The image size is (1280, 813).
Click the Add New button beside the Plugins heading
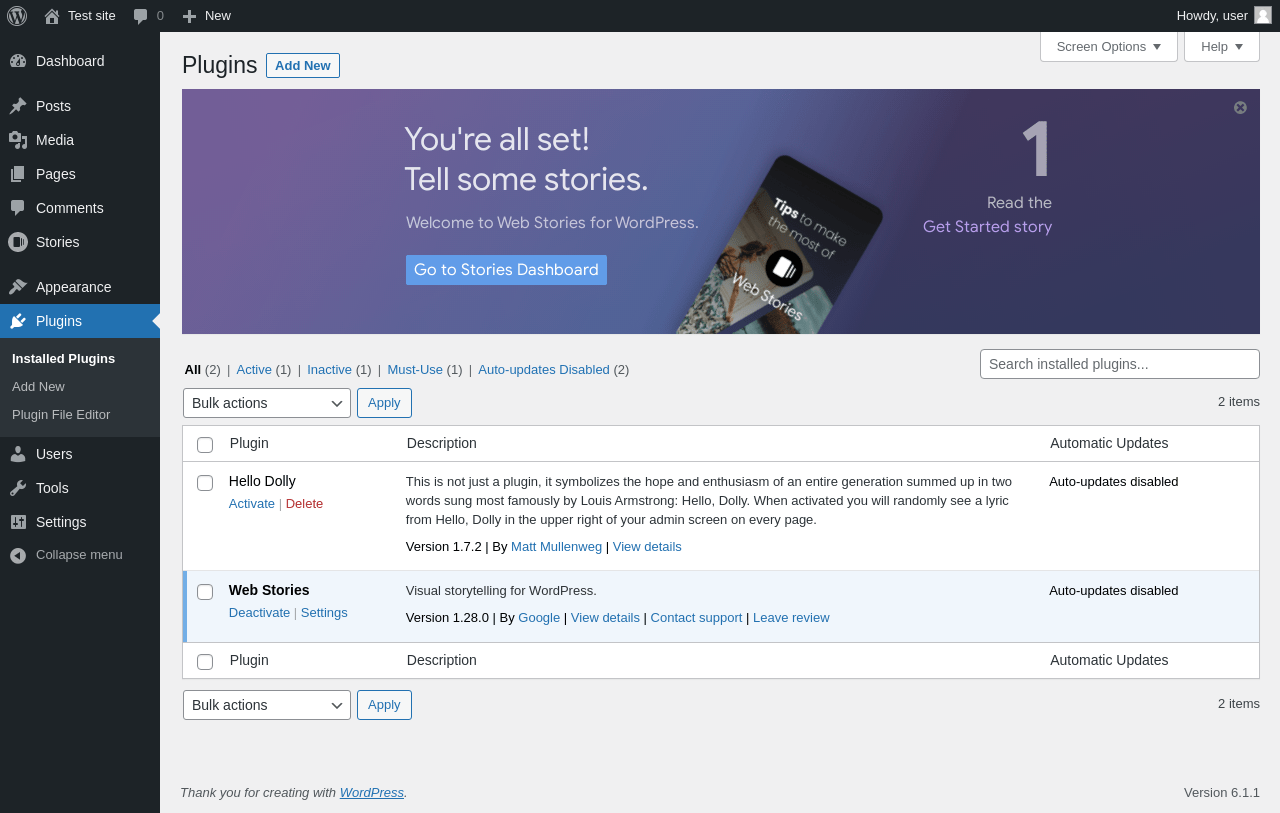click(x=303, y=65)
